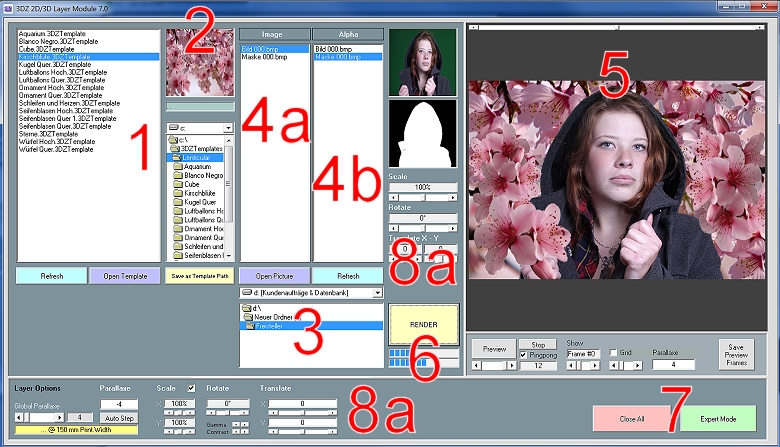
Task: Select the portrait image preview thumbnail
Action: pos(422,61)
